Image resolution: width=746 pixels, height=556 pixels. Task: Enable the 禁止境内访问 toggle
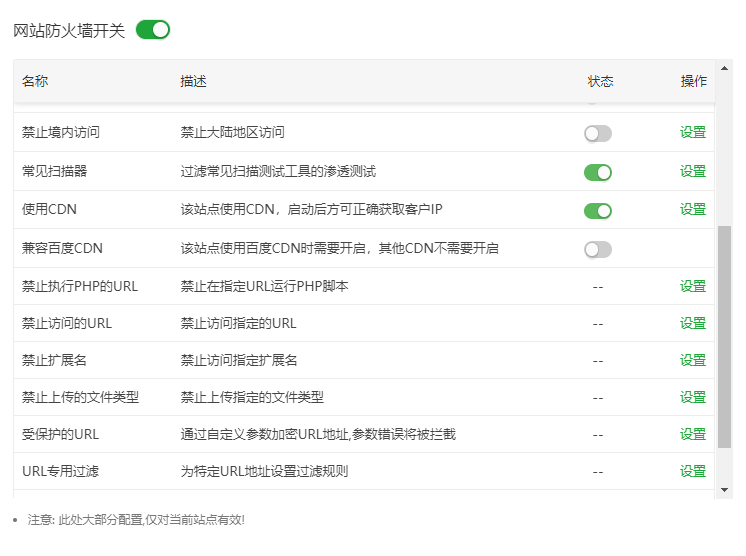tap(598, 134)
